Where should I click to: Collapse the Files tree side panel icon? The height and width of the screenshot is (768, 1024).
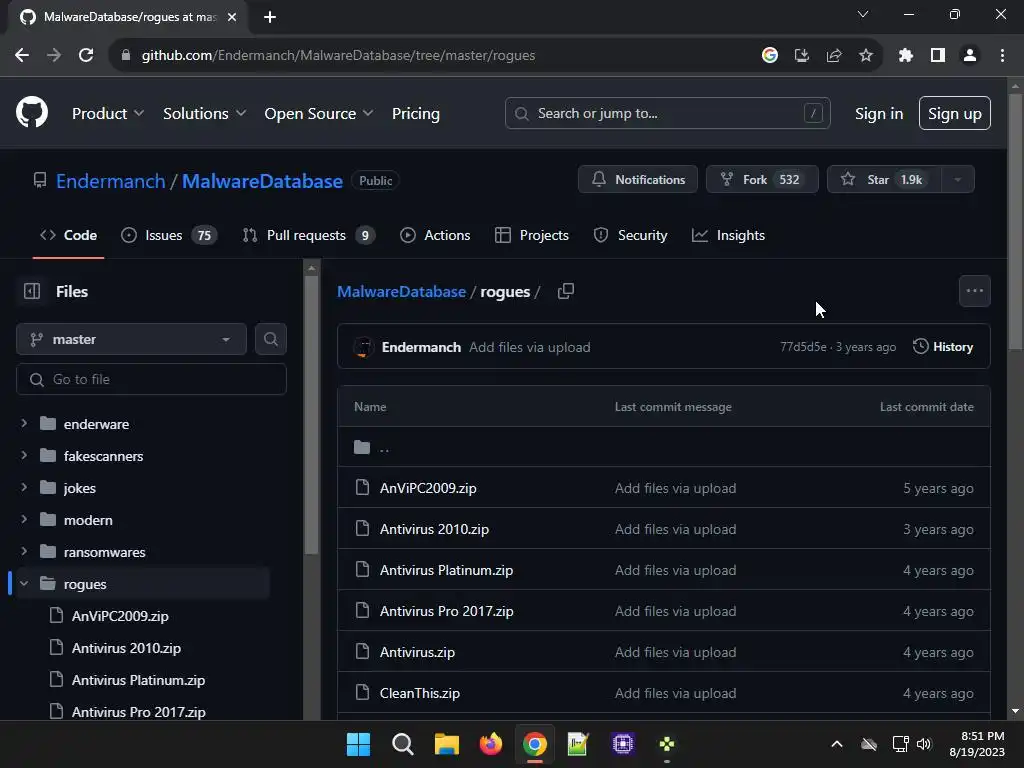(32, 291)
